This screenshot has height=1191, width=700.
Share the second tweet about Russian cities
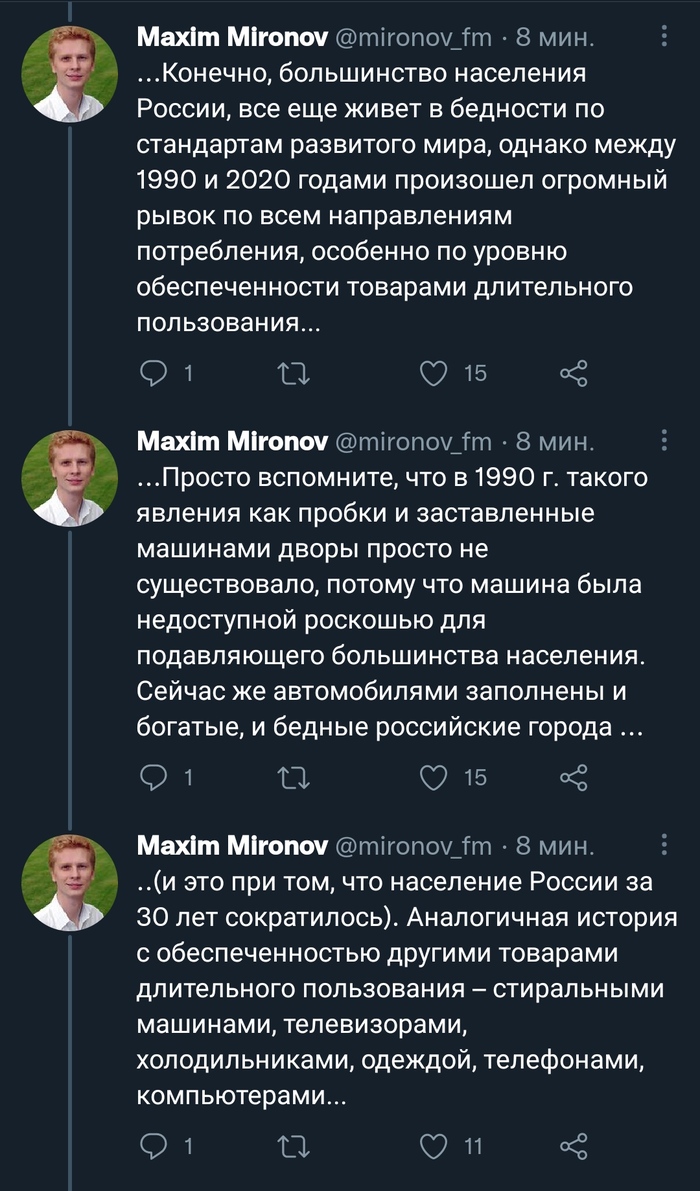pos(573,776)
